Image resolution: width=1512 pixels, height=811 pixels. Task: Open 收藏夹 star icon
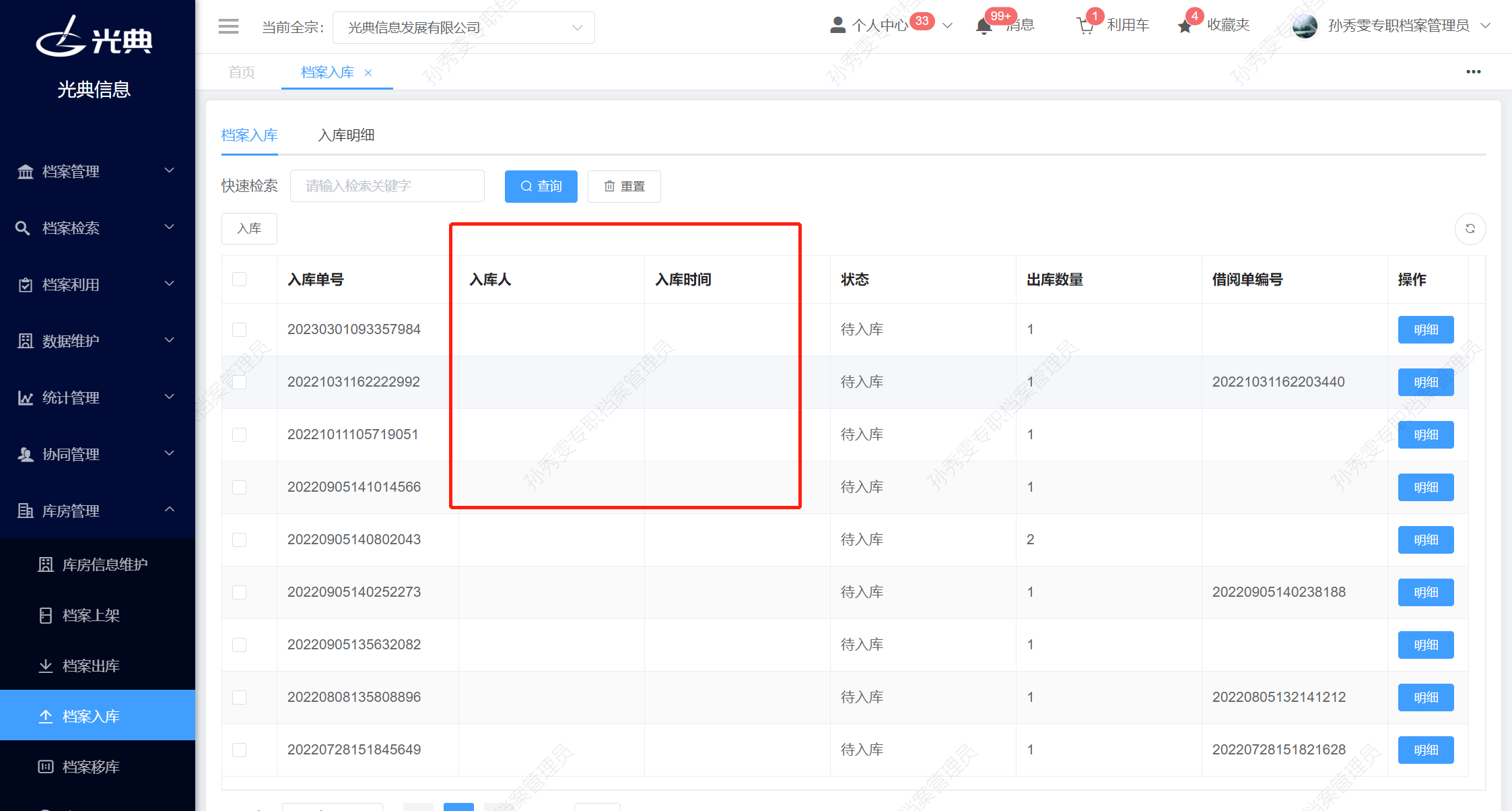point(1185,26)
